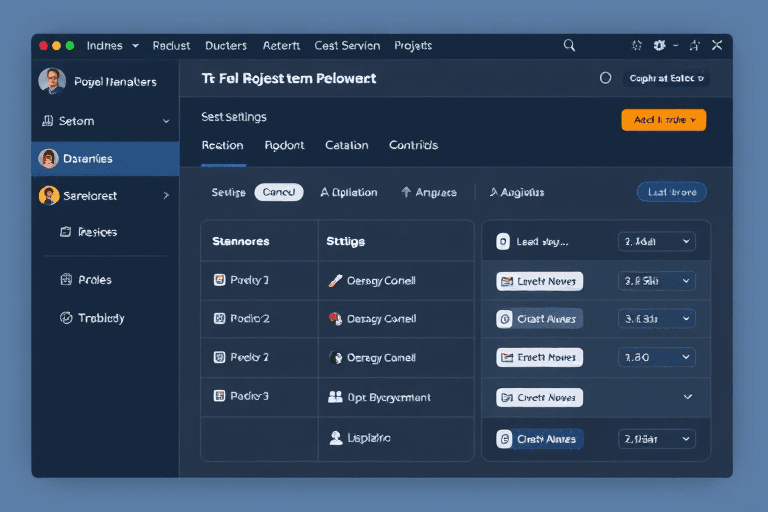This screenshot has width=768, height=512.
Task: Click the orange Add button
Action: click(663, 120)
